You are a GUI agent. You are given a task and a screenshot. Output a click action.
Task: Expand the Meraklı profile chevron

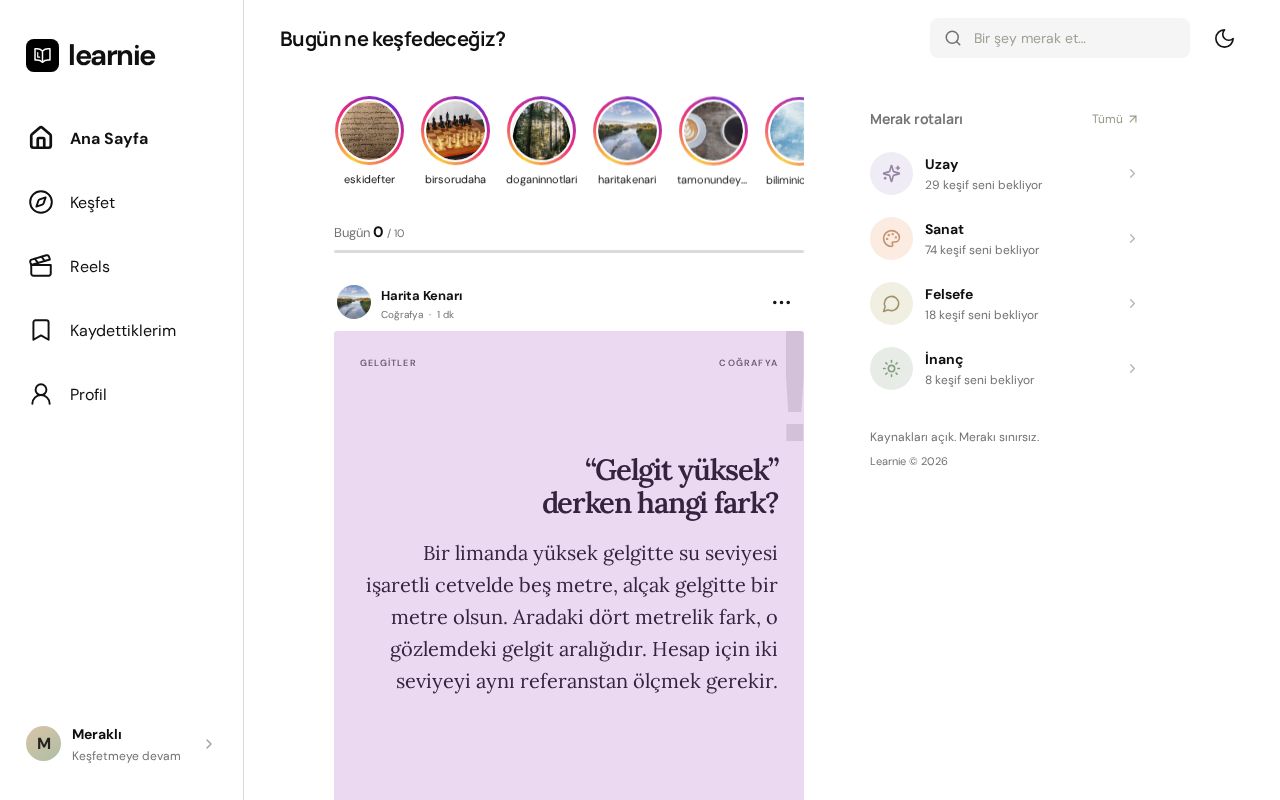click(209, 744)
